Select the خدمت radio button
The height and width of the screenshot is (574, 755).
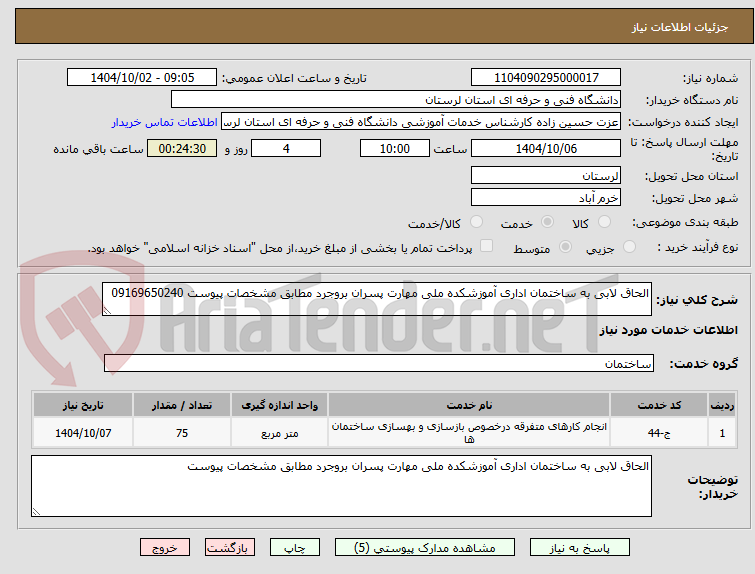pos(547,222)
